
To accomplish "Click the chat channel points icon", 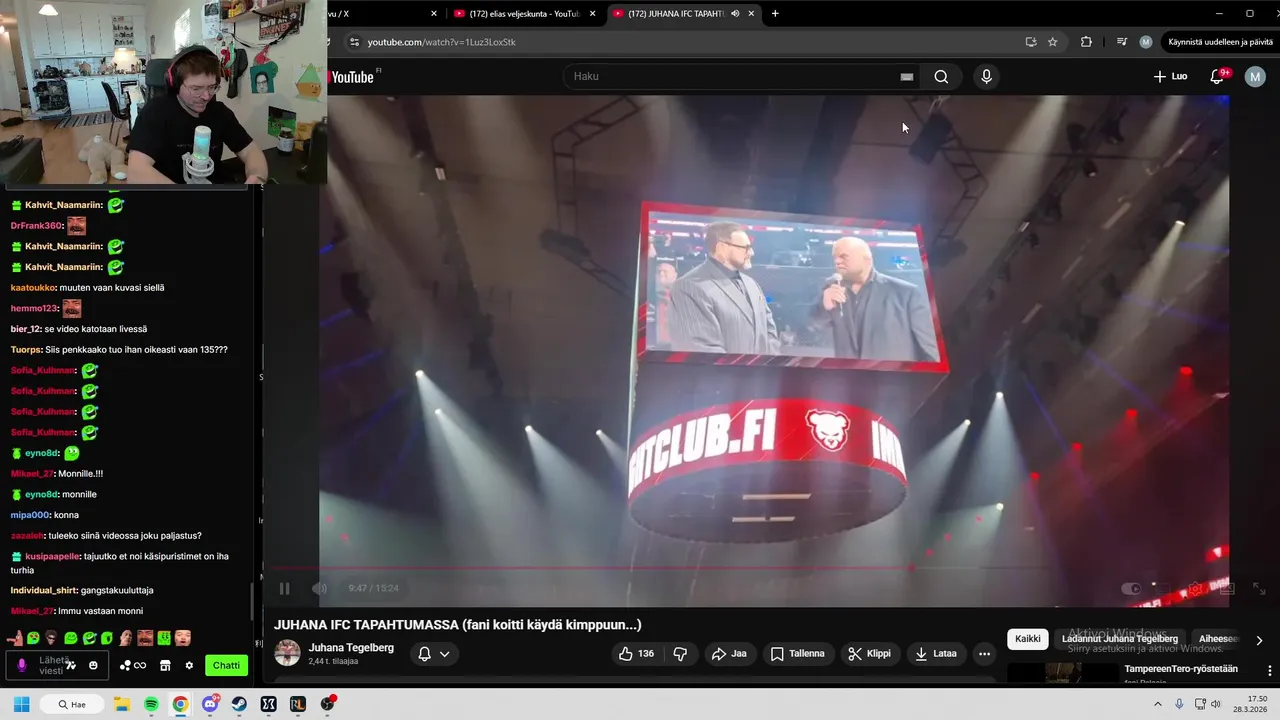I will [x=133, y=666].
